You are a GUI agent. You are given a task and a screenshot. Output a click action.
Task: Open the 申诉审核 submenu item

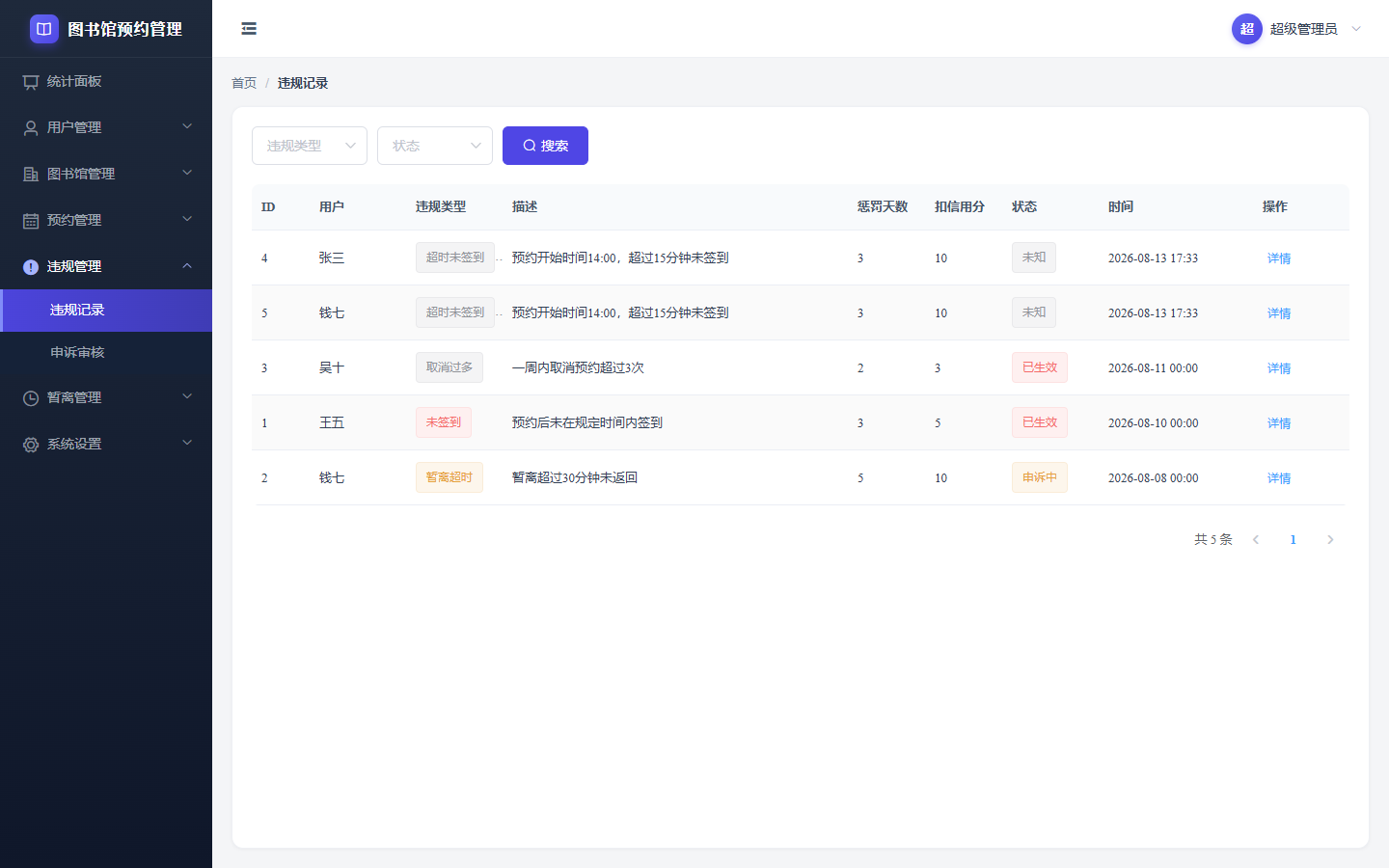pos(106,353)
